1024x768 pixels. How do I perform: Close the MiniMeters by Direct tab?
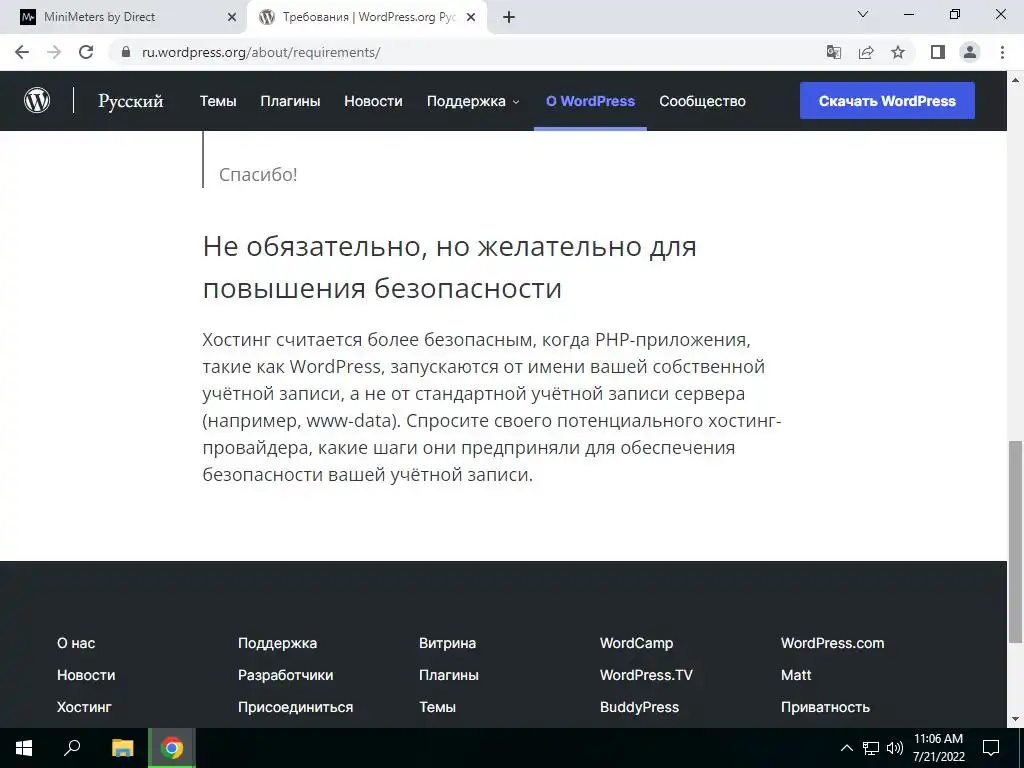[x=232, y=18]
